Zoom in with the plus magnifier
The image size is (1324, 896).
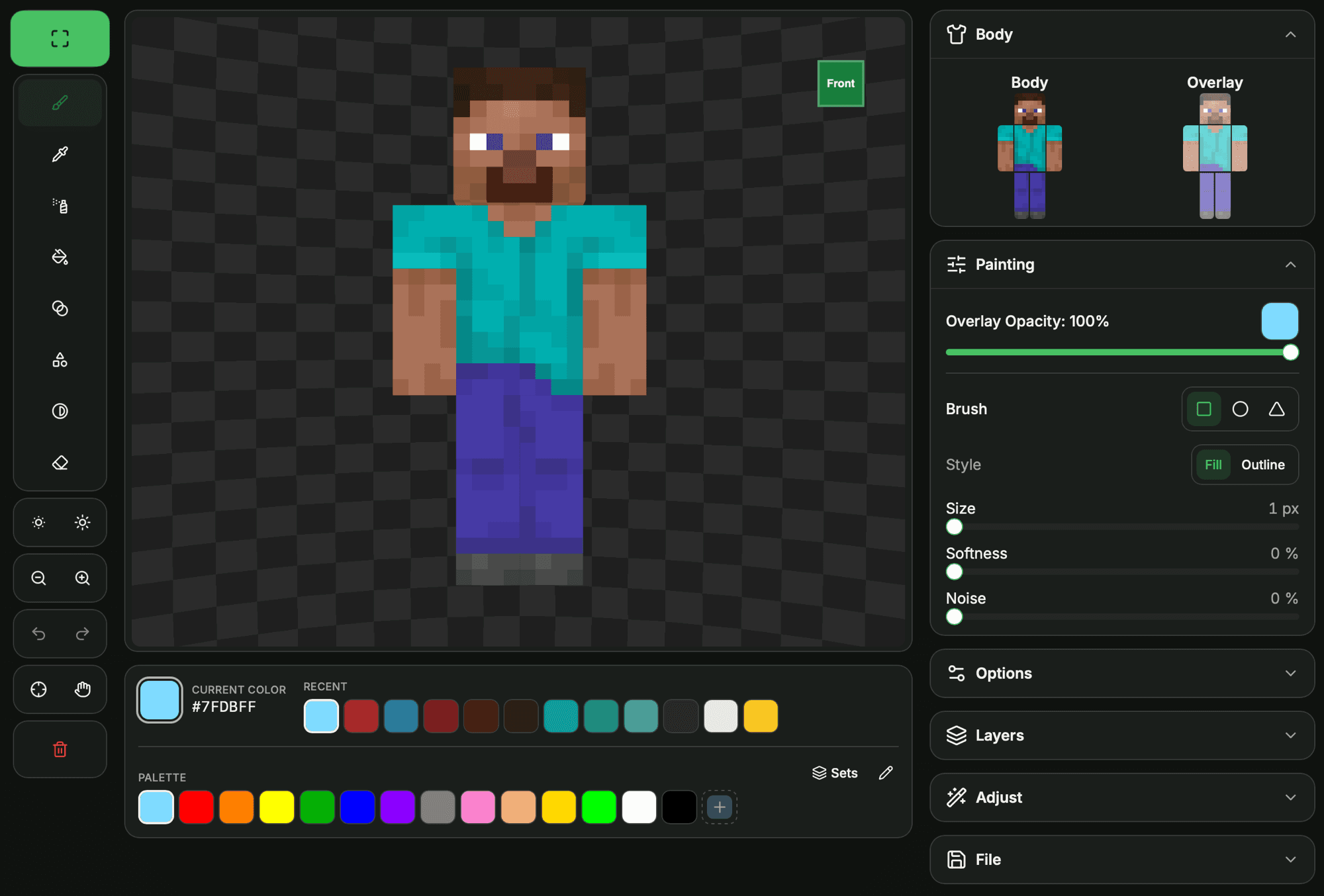[82, 578]
